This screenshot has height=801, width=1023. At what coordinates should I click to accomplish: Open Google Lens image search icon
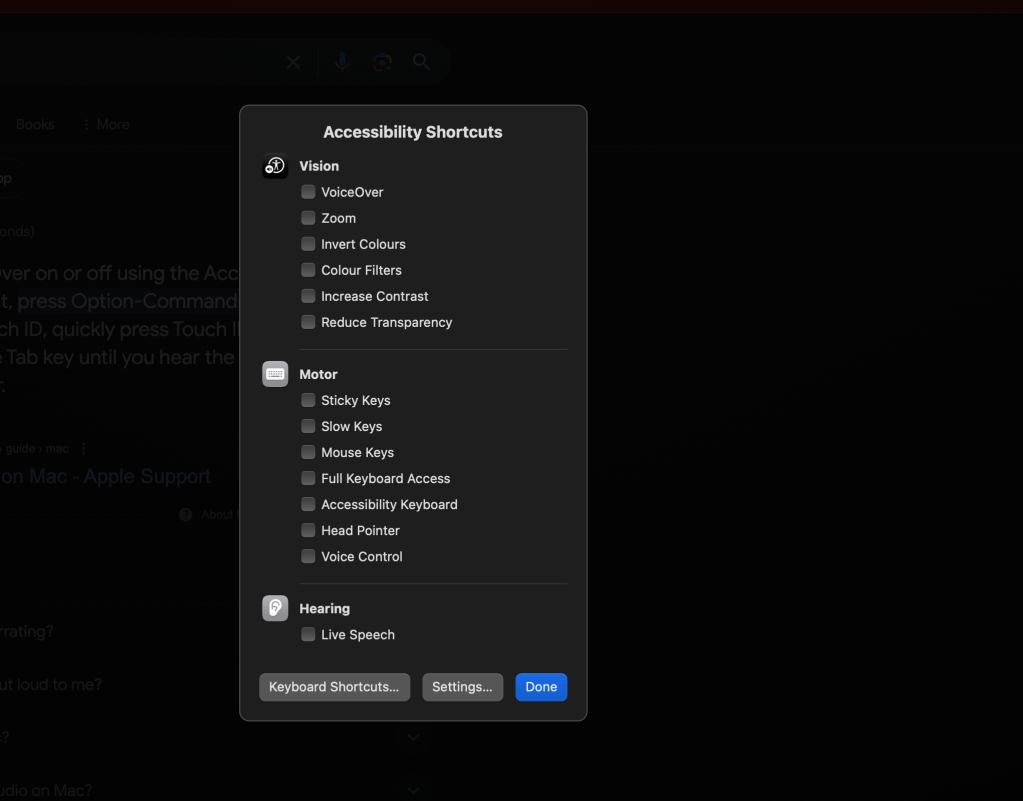tap(382, 62)
